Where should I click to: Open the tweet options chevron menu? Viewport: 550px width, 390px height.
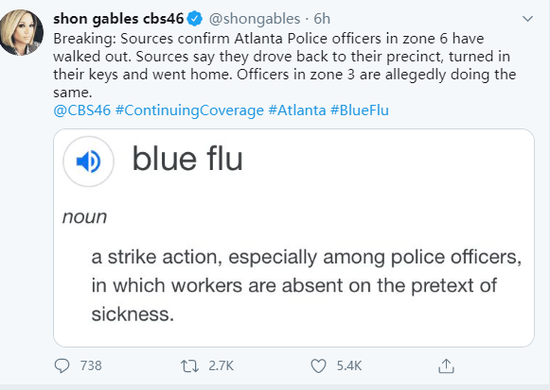(528, 19)
